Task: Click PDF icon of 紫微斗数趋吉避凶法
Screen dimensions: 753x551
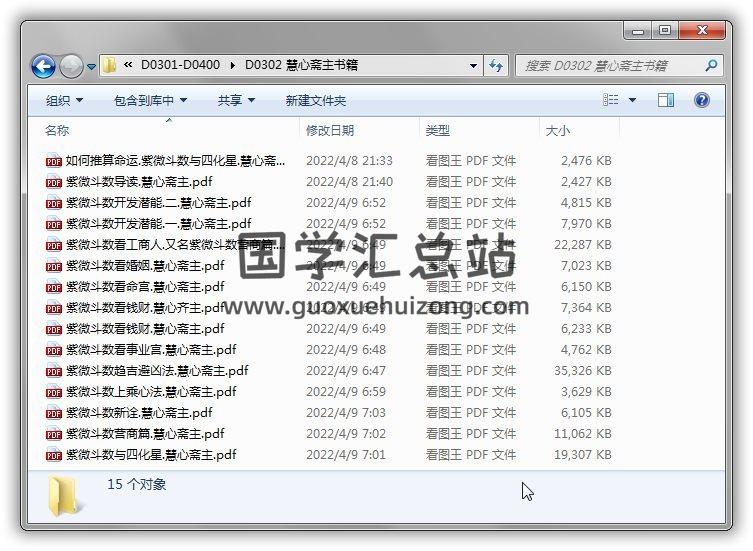Action: (54, 371)
